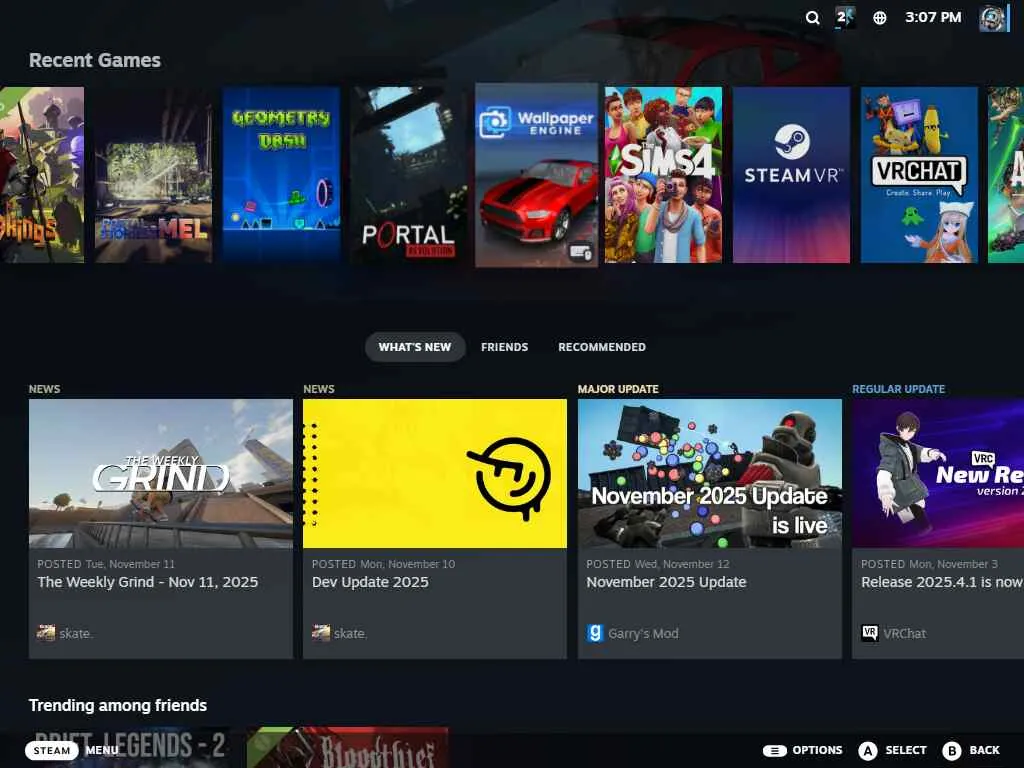The height and width of the screenshot is (768, 1024).
Task: Select the SteamVR tile
Action: tap(792, 175)
